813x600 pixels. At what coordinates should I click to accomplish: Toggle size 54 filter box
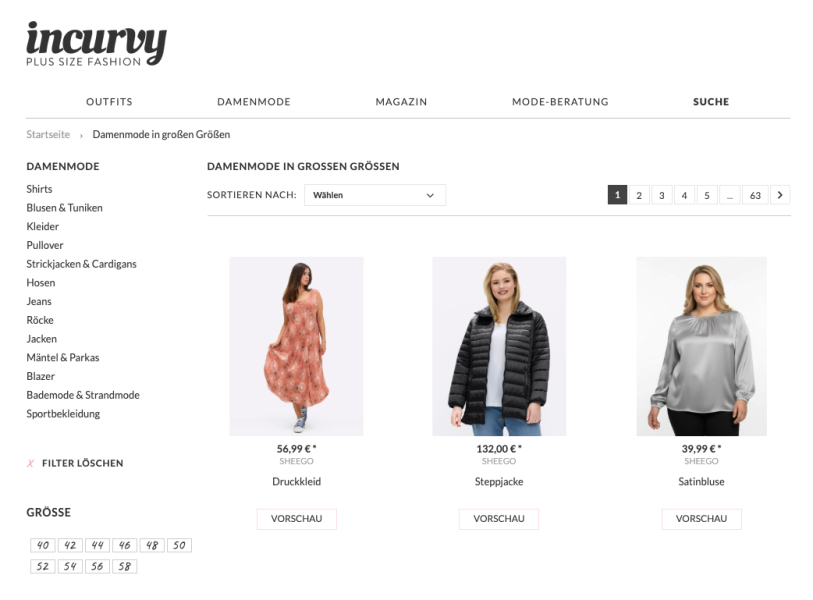click(70, 566)
